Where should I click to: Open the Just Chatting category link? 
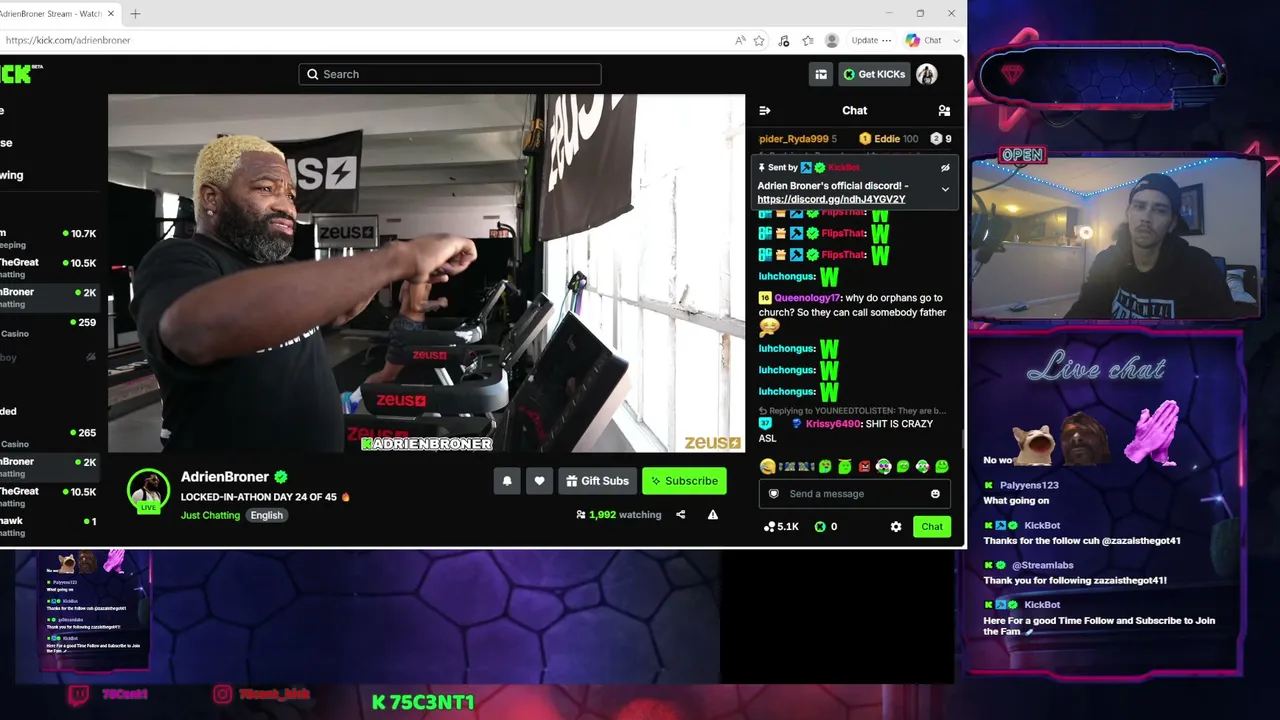click(210, 515)
